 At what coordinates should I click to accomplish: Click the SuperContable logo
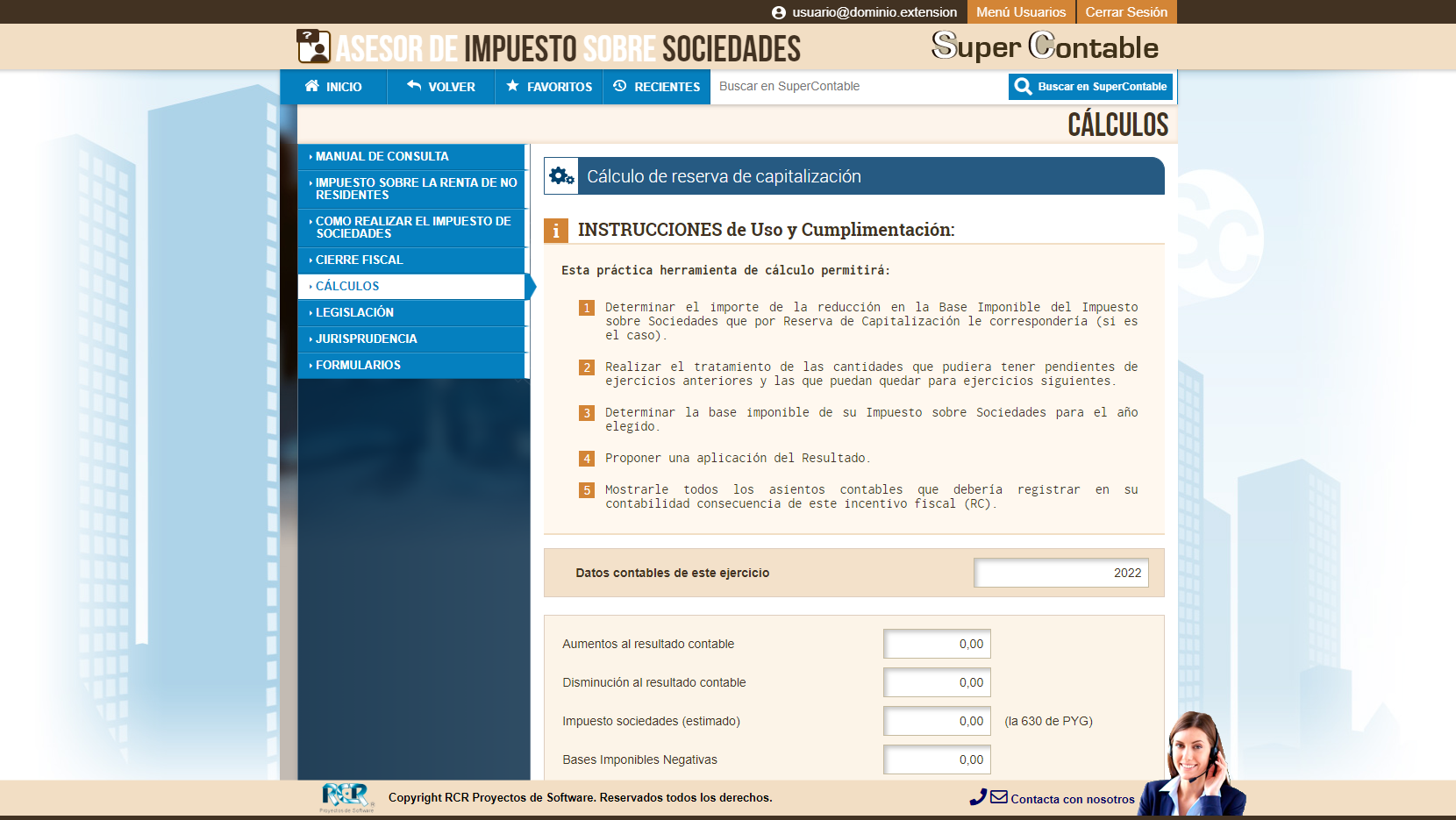[1045, 46]
